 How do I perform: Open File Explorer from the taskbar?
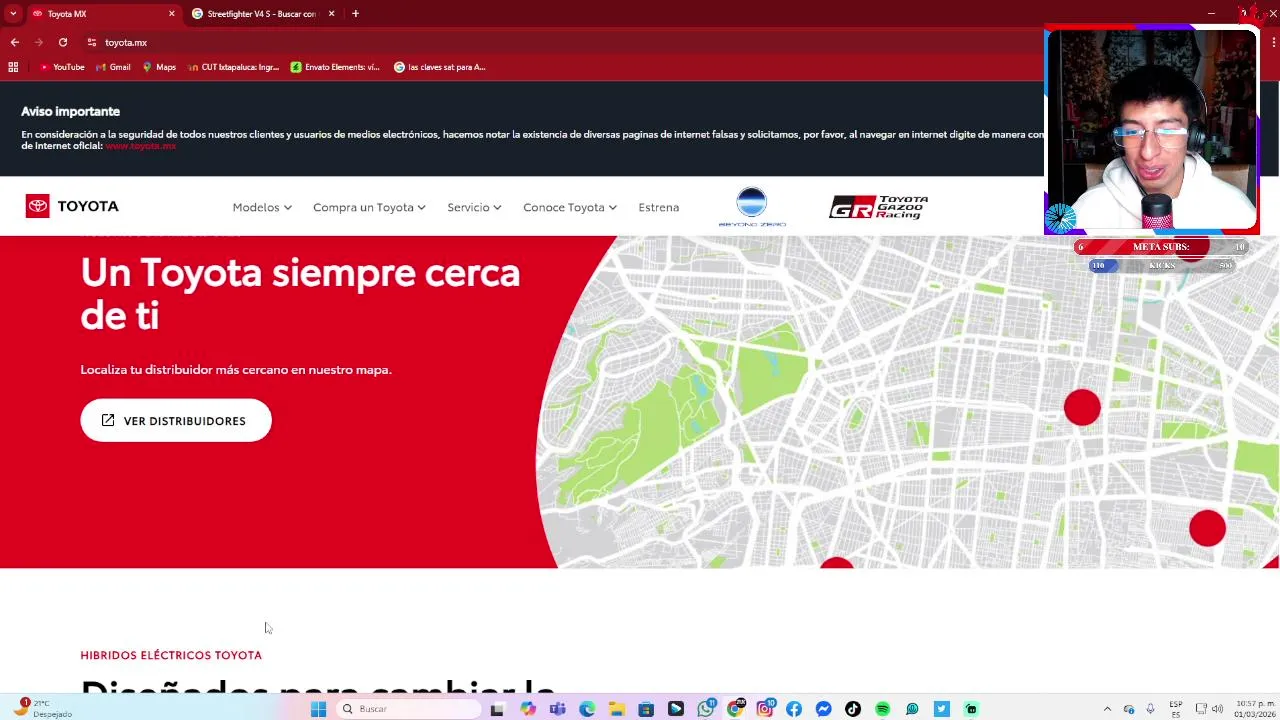click(x=617, y=709)
